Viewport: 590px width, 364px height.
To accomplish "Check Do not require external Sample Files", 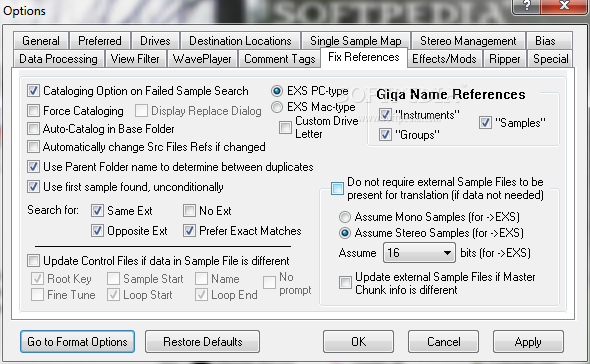I will pyautogui.click(x=337, y=188).
